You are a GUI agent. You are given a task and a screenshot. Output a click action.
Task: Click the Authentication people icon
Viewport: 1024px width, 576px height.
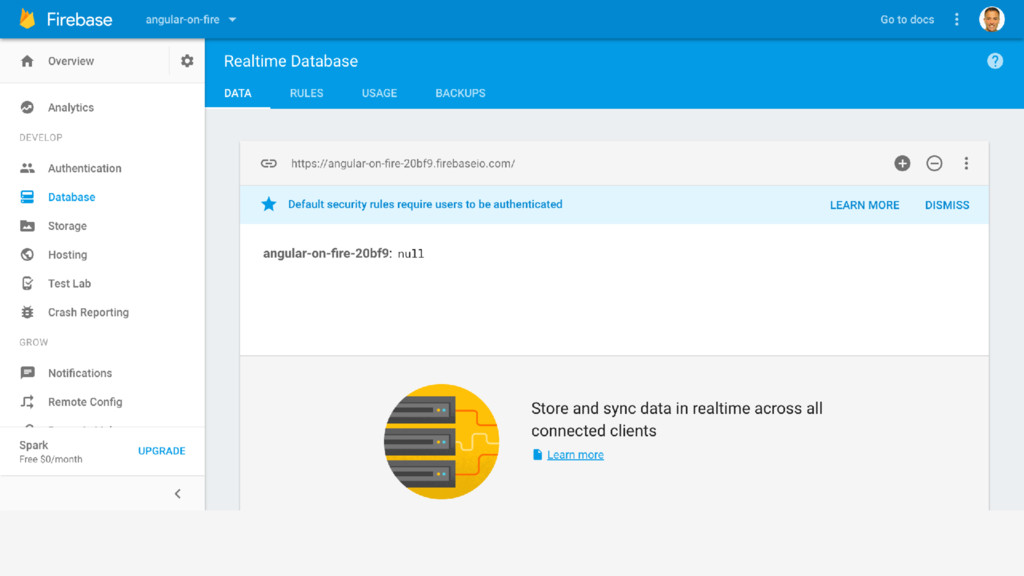(27, 168)
